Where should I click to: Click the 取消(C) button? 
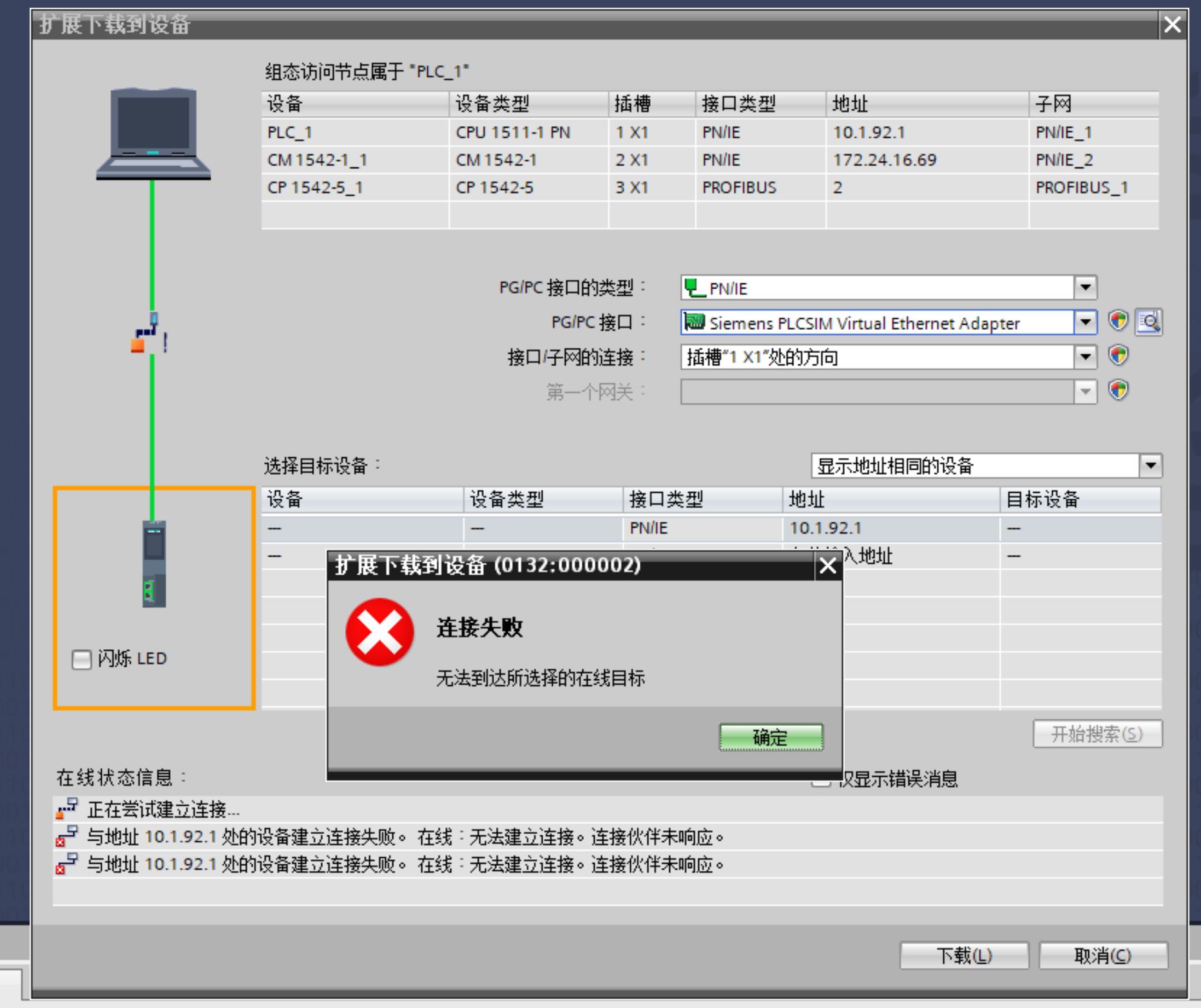pyautogui.click(x=1102, y=955)
